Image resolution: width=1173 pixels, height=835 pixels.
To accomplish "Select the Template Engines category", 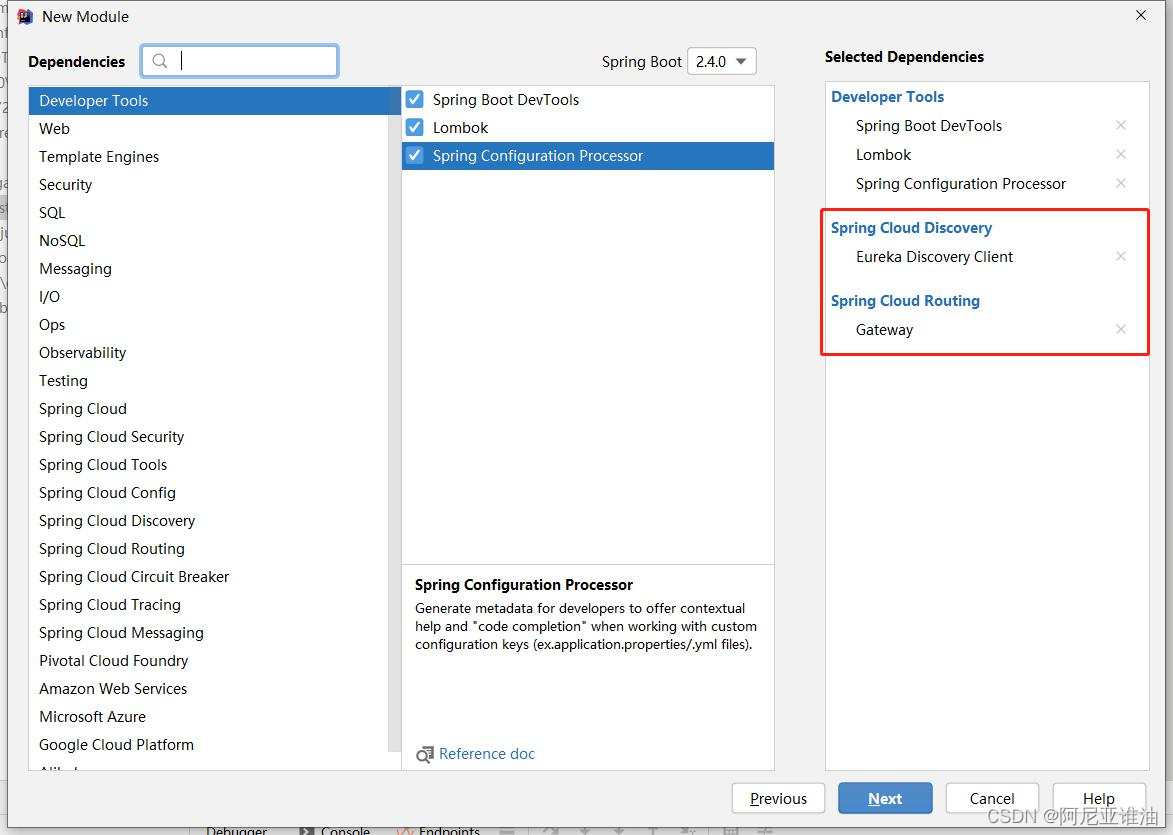I will [209, 156].
